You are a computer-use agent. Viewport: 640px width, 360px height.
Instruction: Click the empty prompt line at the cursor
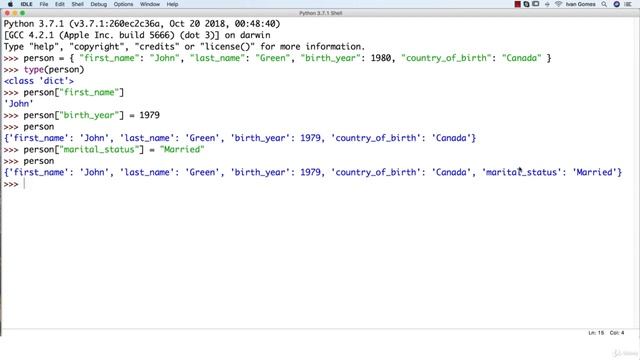[24, 184]
